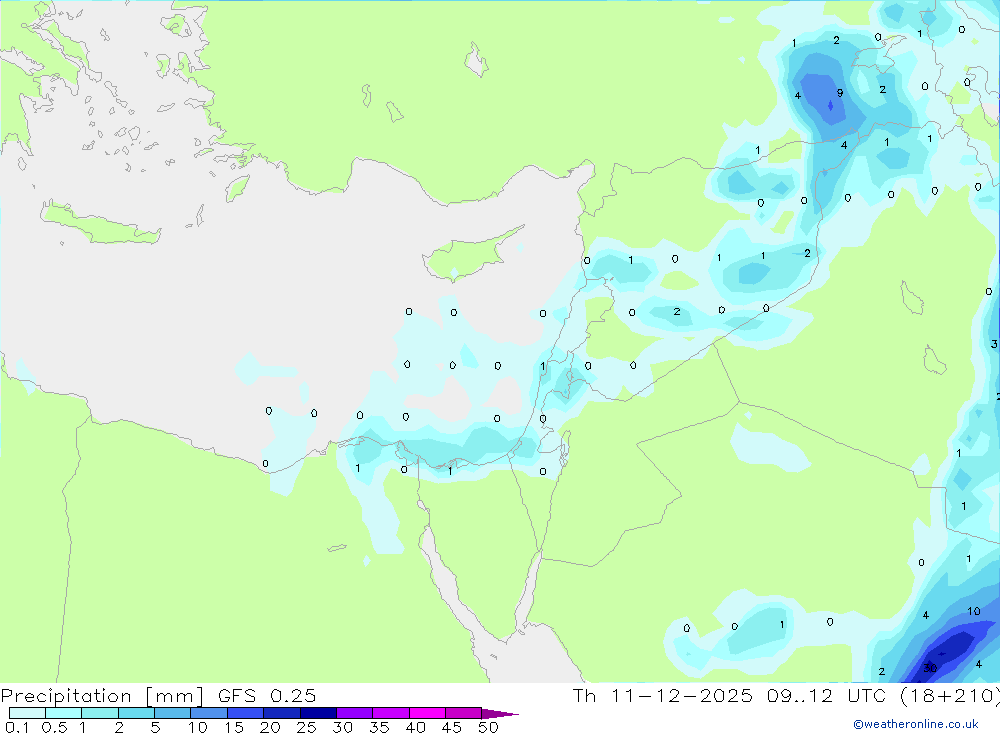
Task: Click the '0.5' legend scale label
Action: tap(54, 727)
